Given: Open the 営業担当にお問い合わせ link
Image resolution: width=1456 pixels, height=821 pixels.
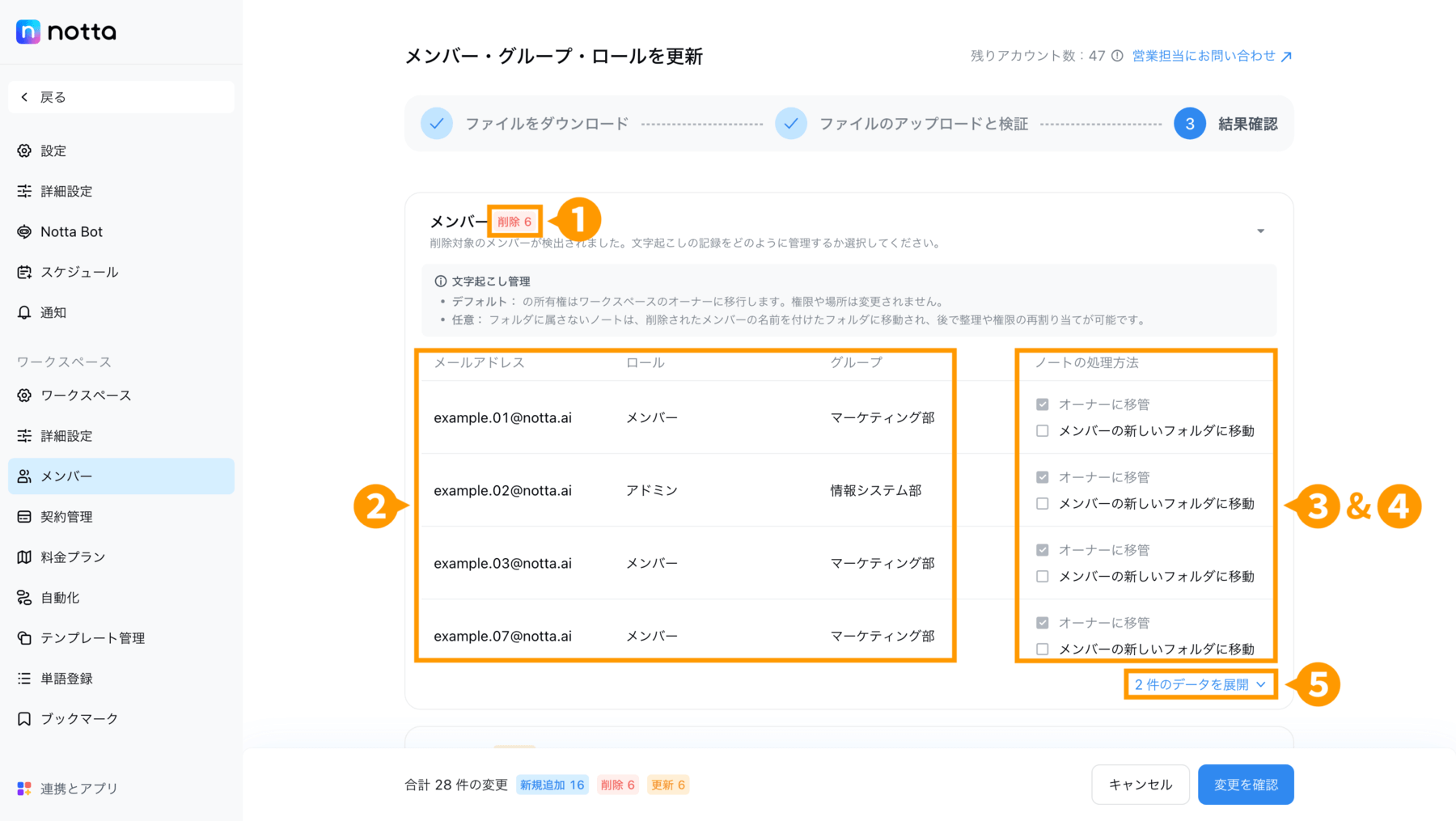Looking at the screenshot, I should coord(1212,56).
